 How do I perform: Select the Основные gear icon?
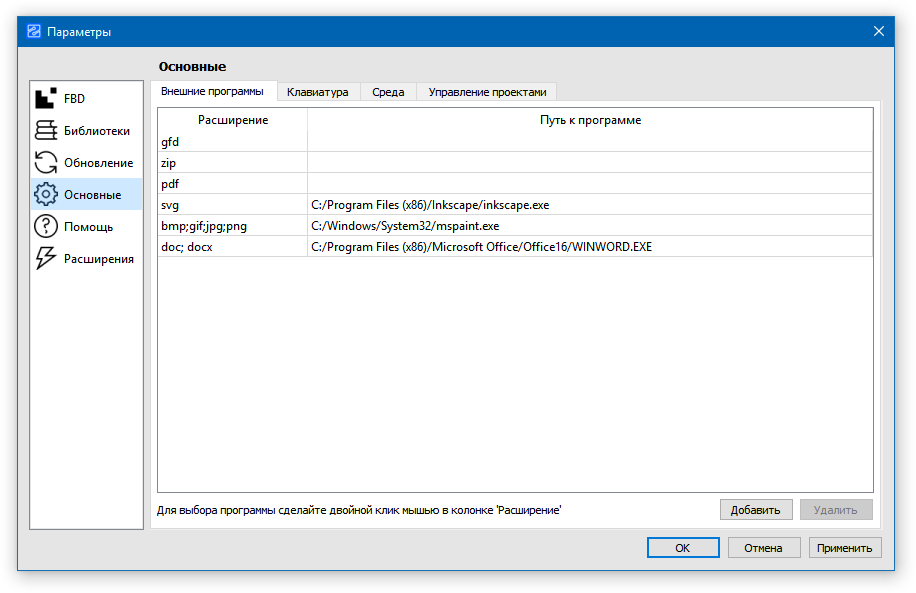tap(46, 195)
